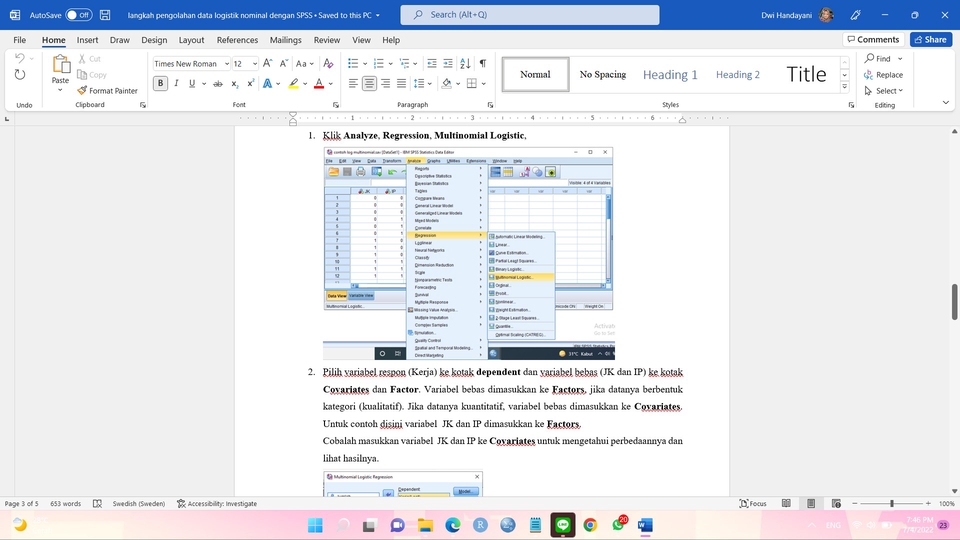Open the font size dropdown
Viewport: 960px width, 540px height.
[x=255, y=64]
